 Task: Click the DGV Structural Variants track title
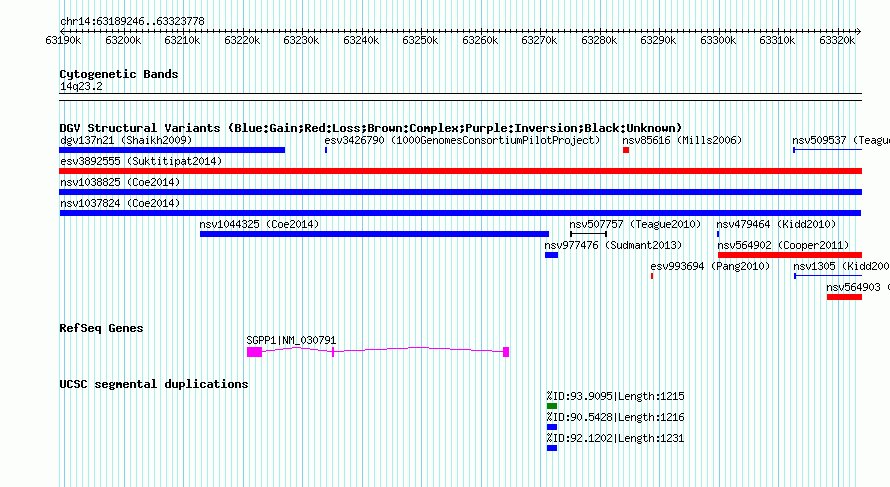coord(371,128)
